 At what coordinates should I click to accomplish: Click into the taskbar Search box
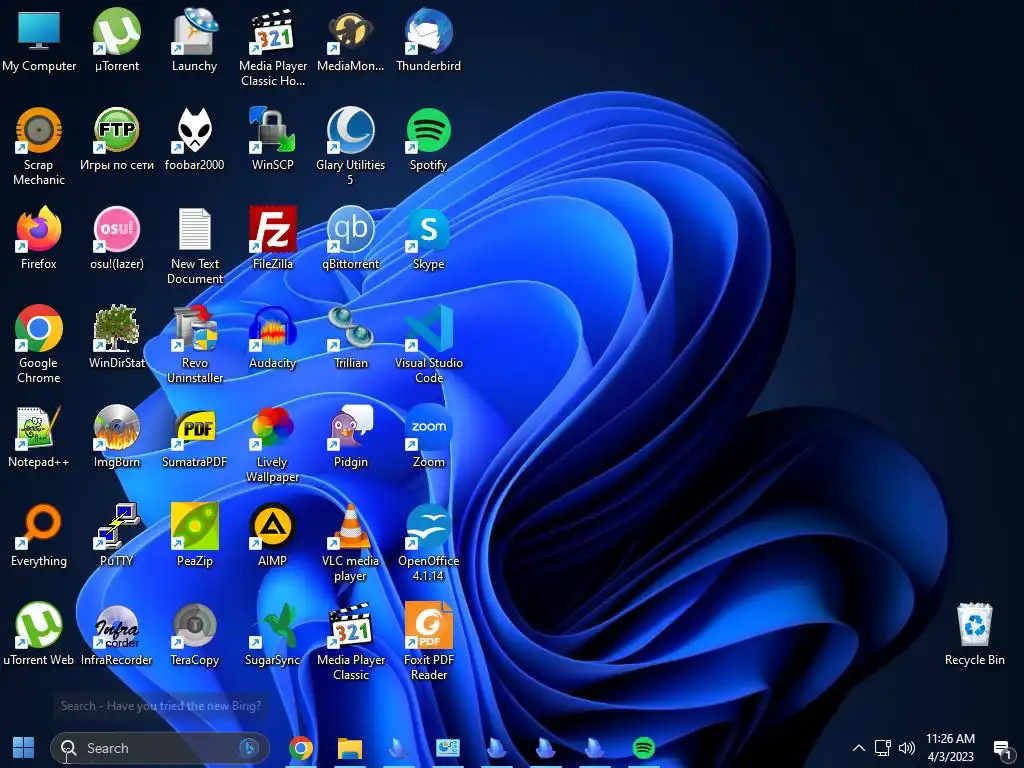tap(160, 748)
